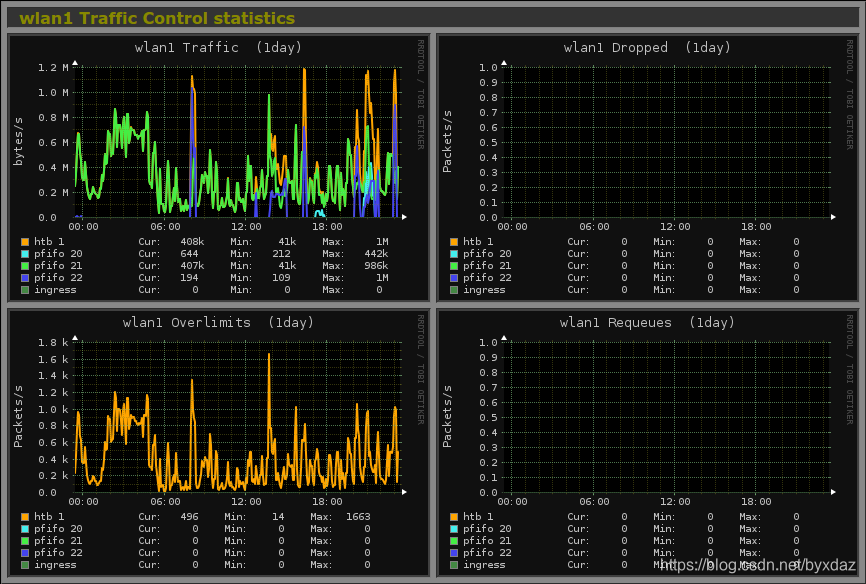Click the ingress swatch in Traffic legend
The width and height of the screenshot is (866, 584).
[25, 290]
